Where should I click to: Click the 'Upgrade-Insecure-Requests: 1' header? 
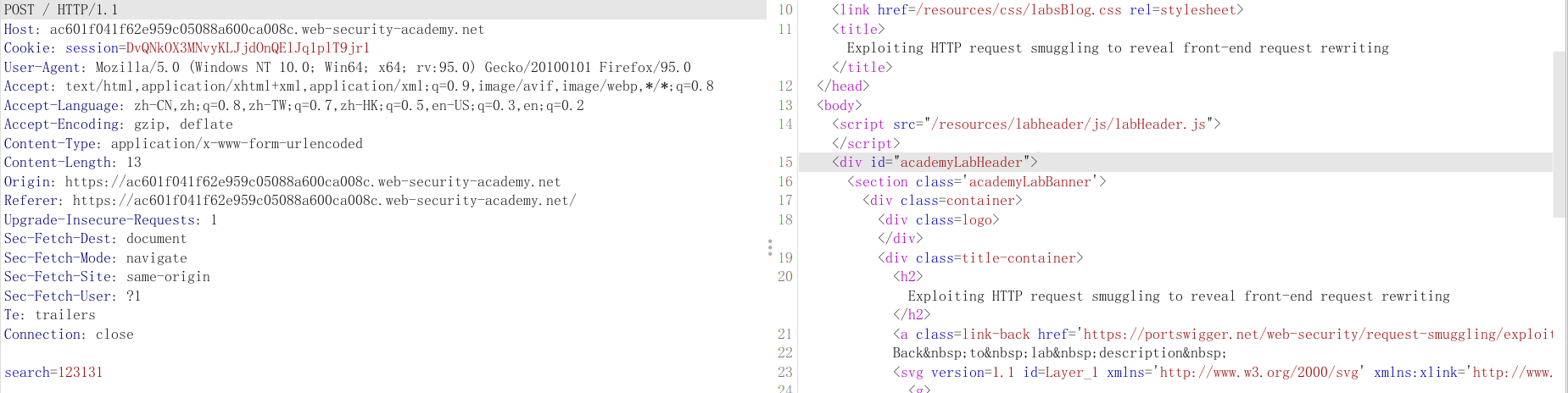(111, 219)
